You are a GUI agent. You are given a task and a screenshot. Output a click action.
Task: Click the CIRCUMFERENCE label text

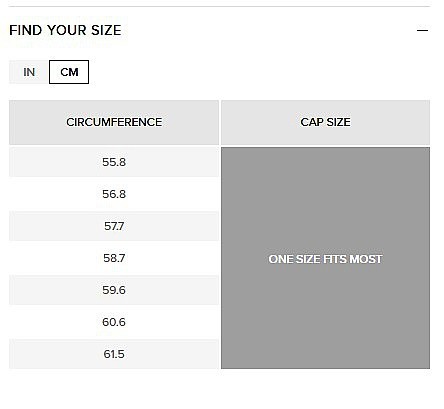pos(114,122)
